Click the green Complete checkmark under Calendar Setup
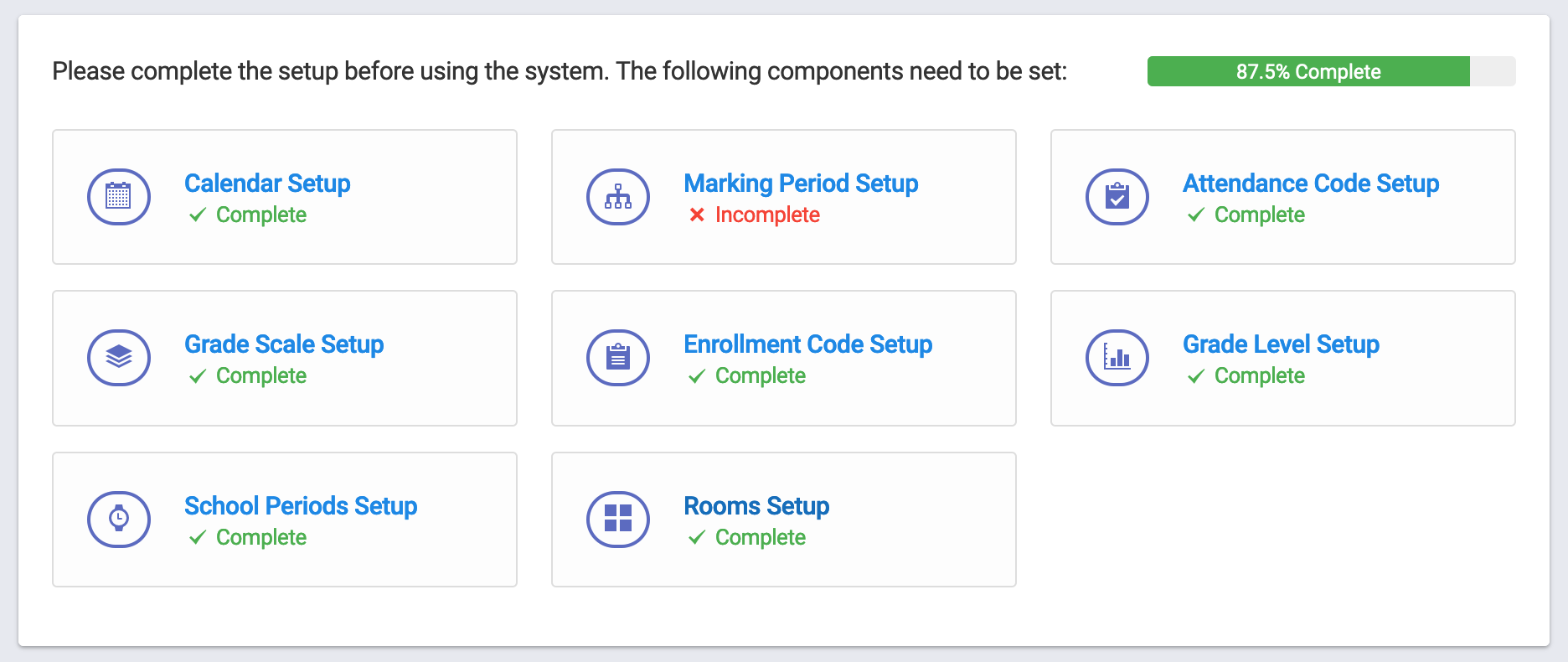 (x=247, y=215)
